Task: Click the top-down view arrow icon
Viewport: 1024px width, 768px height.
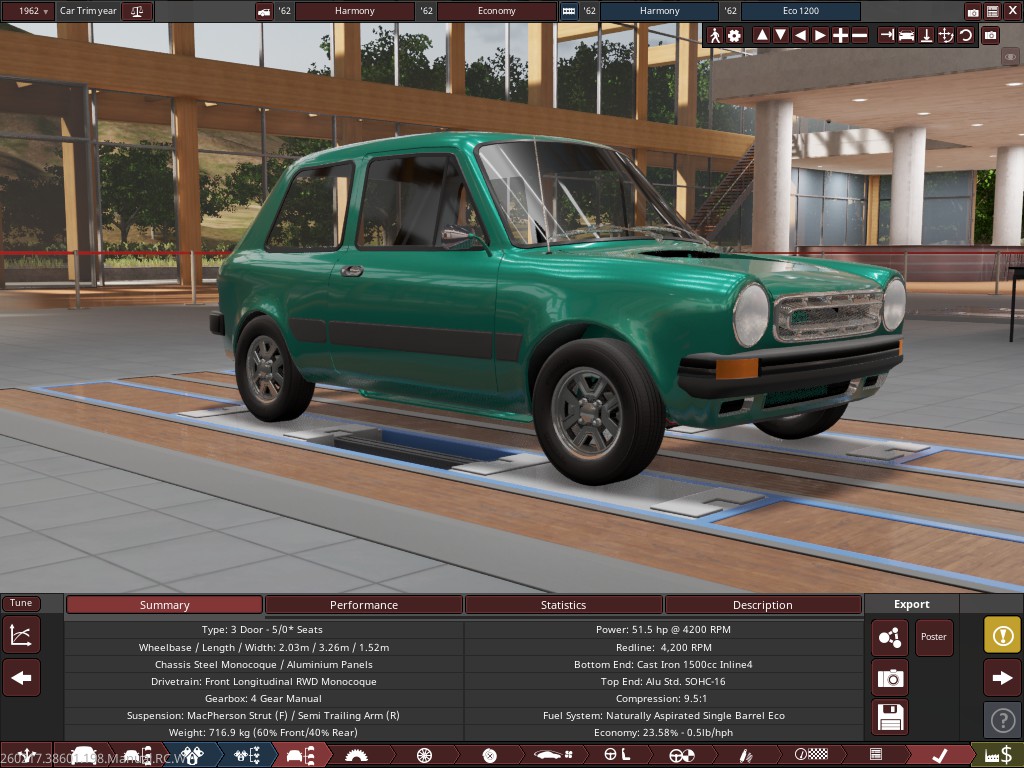Action: point(926,35)
